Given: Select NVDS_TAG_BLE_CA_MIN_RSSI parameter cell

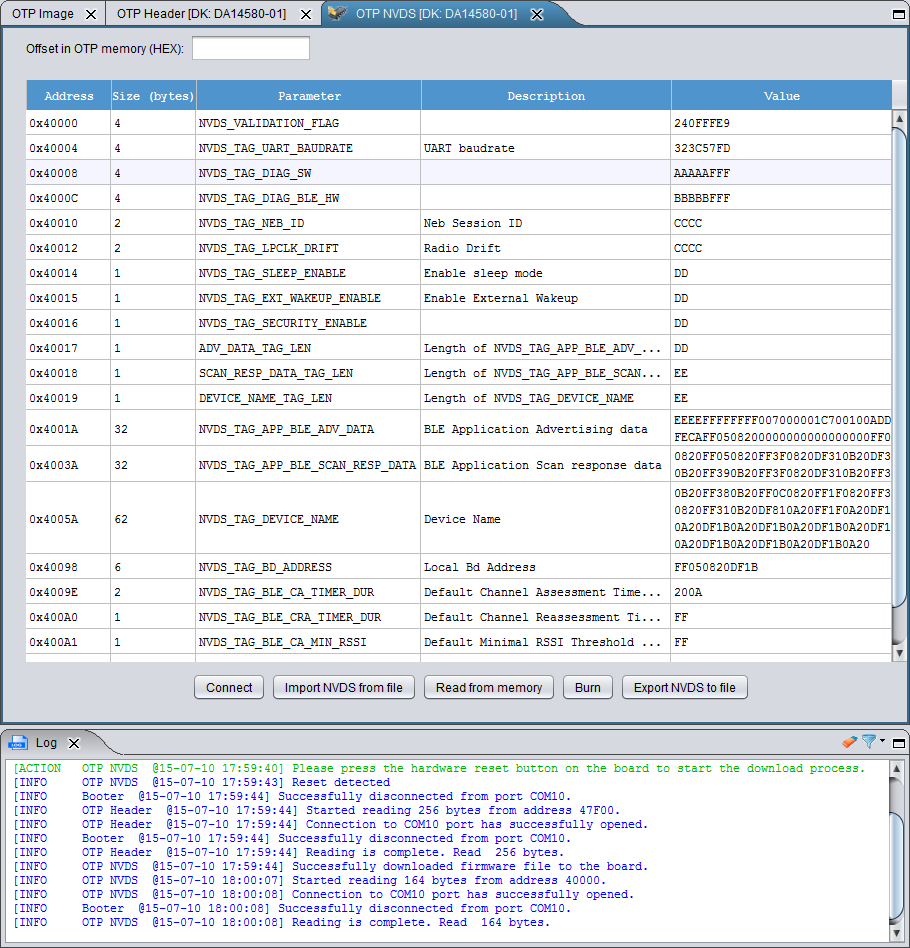Looking at the screenshot, I should (x=308, y=642).
